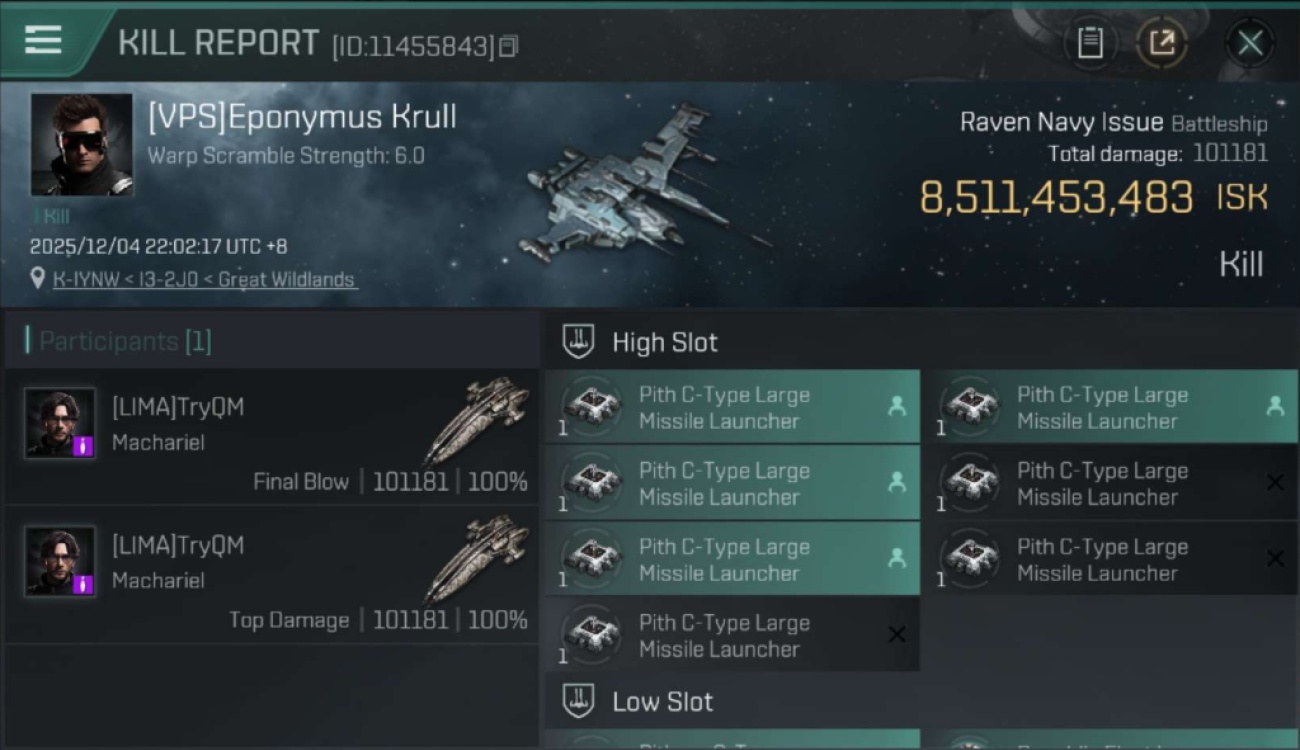Copy the kill report ID
The image size is (1300, 750).
pyautogui.click(x=509, y=46)
